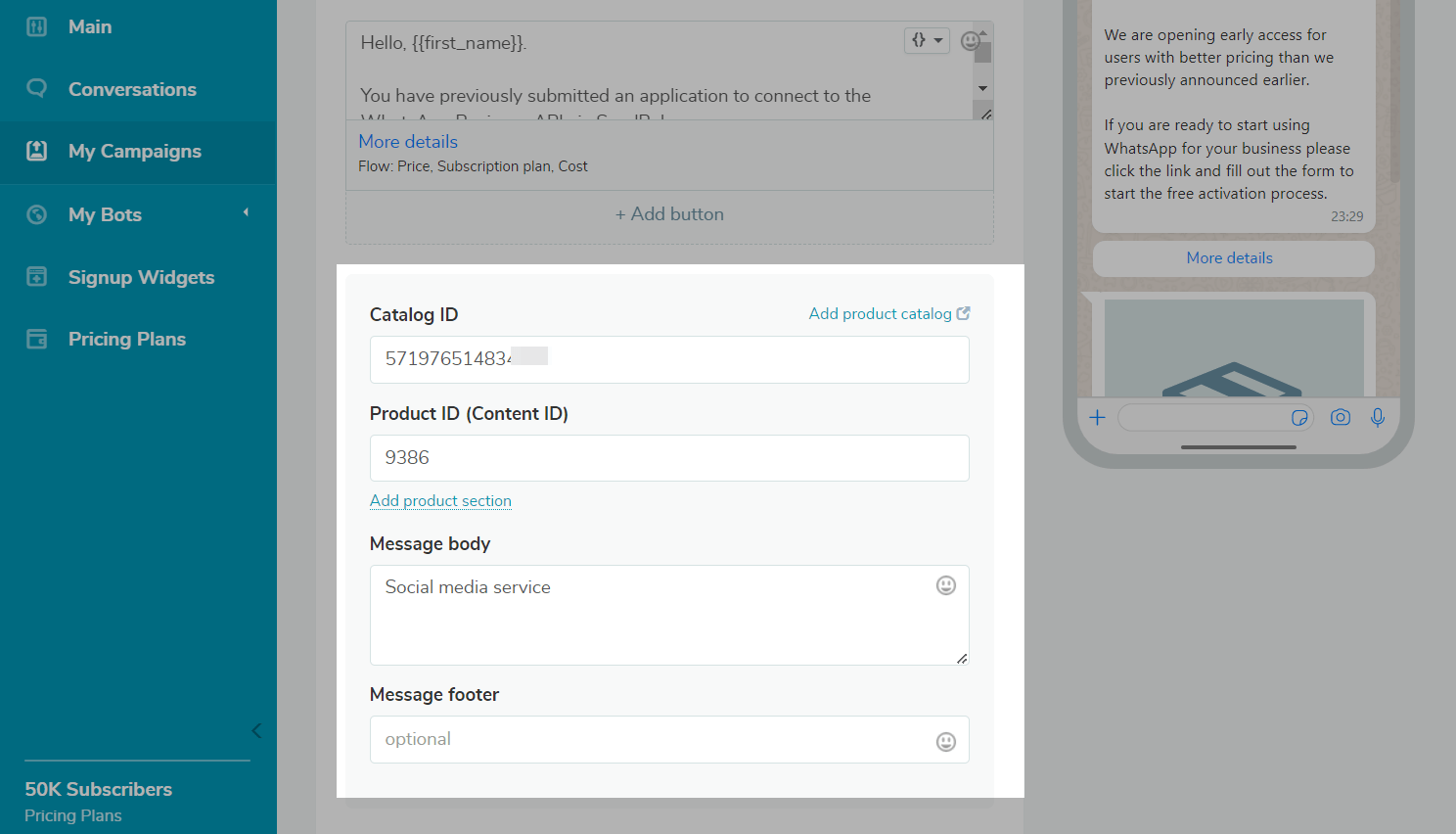Screen dimensions: 1456x834
Task: Click the + Add button option
Action: click(x=669, y=213)
